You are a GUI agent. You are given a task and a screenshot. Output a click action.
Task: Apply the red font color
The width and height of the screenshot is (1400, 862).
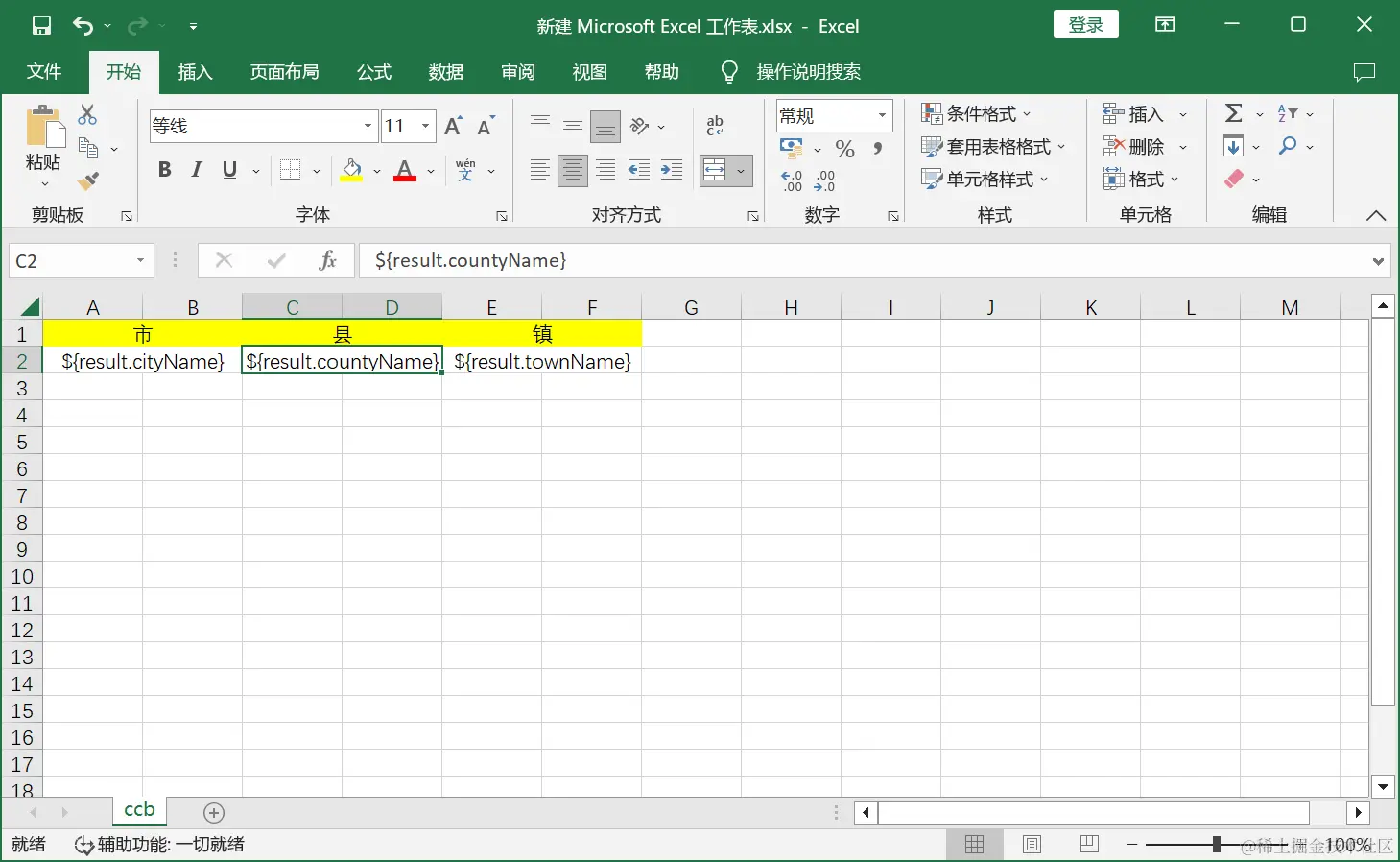[x=405, y=171]
